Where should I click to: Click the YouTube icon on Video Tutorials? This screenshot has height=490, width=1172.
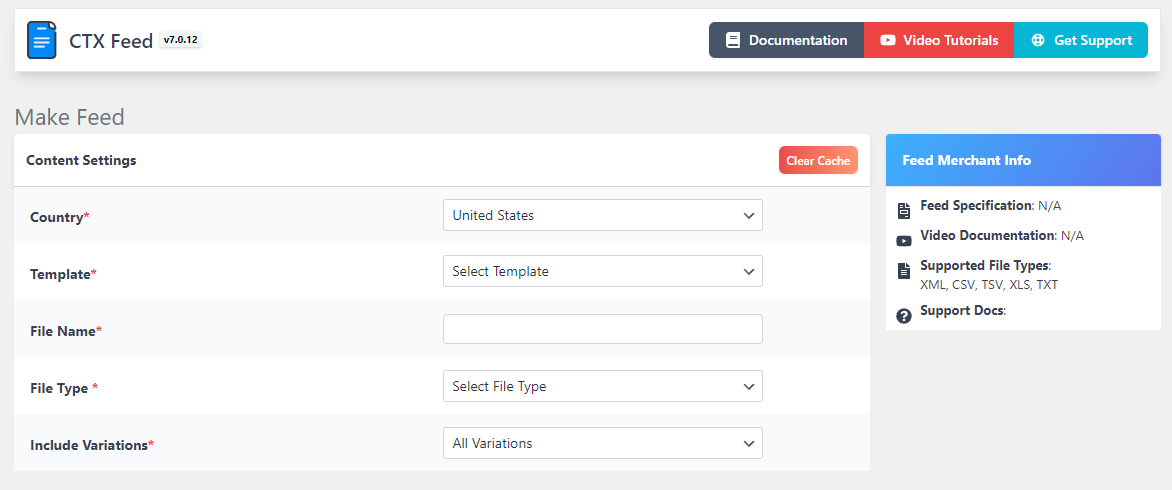pyautogui.click(x=888, y=41)
